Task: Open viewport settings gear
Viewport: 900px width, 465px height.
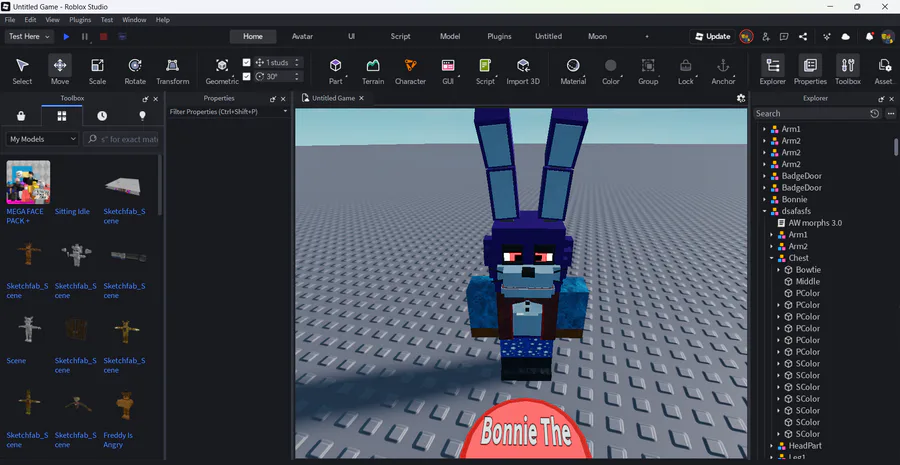Action: tap(740, 98)
